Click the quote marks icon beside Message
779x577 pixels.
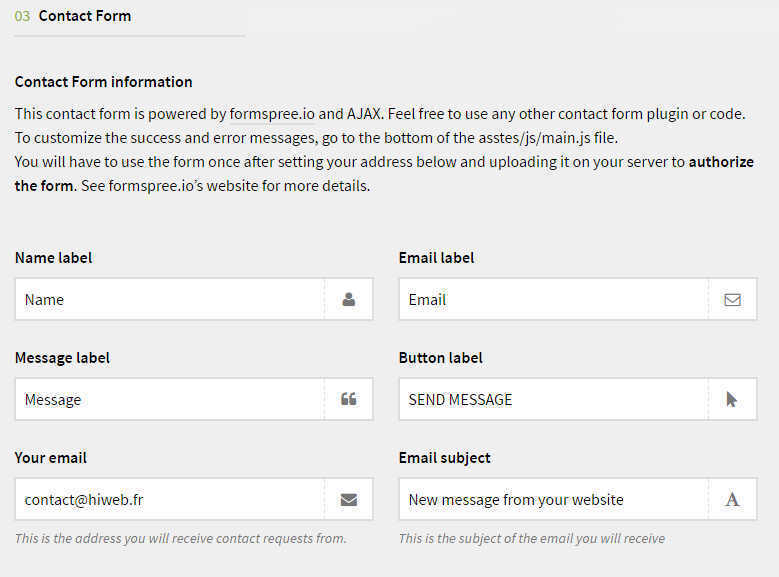coord(348,399)
